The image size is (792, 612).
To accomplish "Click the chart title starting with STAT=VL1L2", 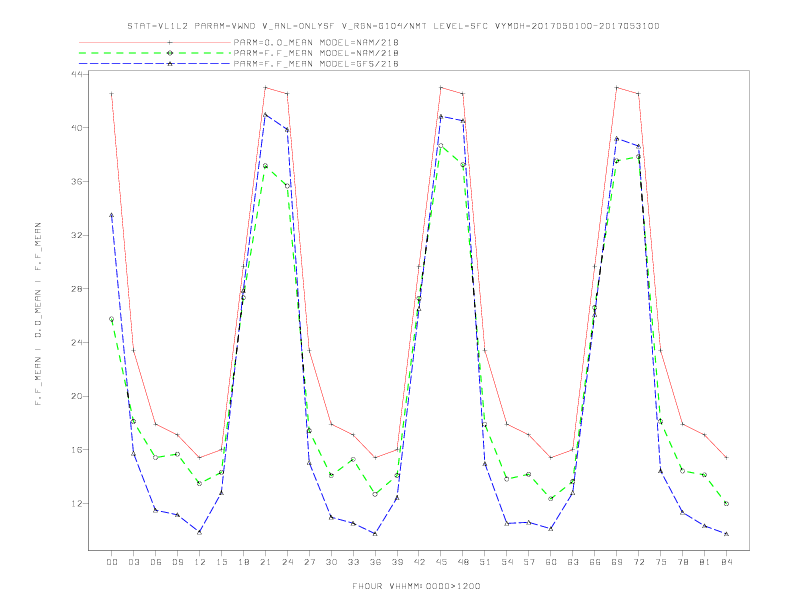I will [393, 26].
